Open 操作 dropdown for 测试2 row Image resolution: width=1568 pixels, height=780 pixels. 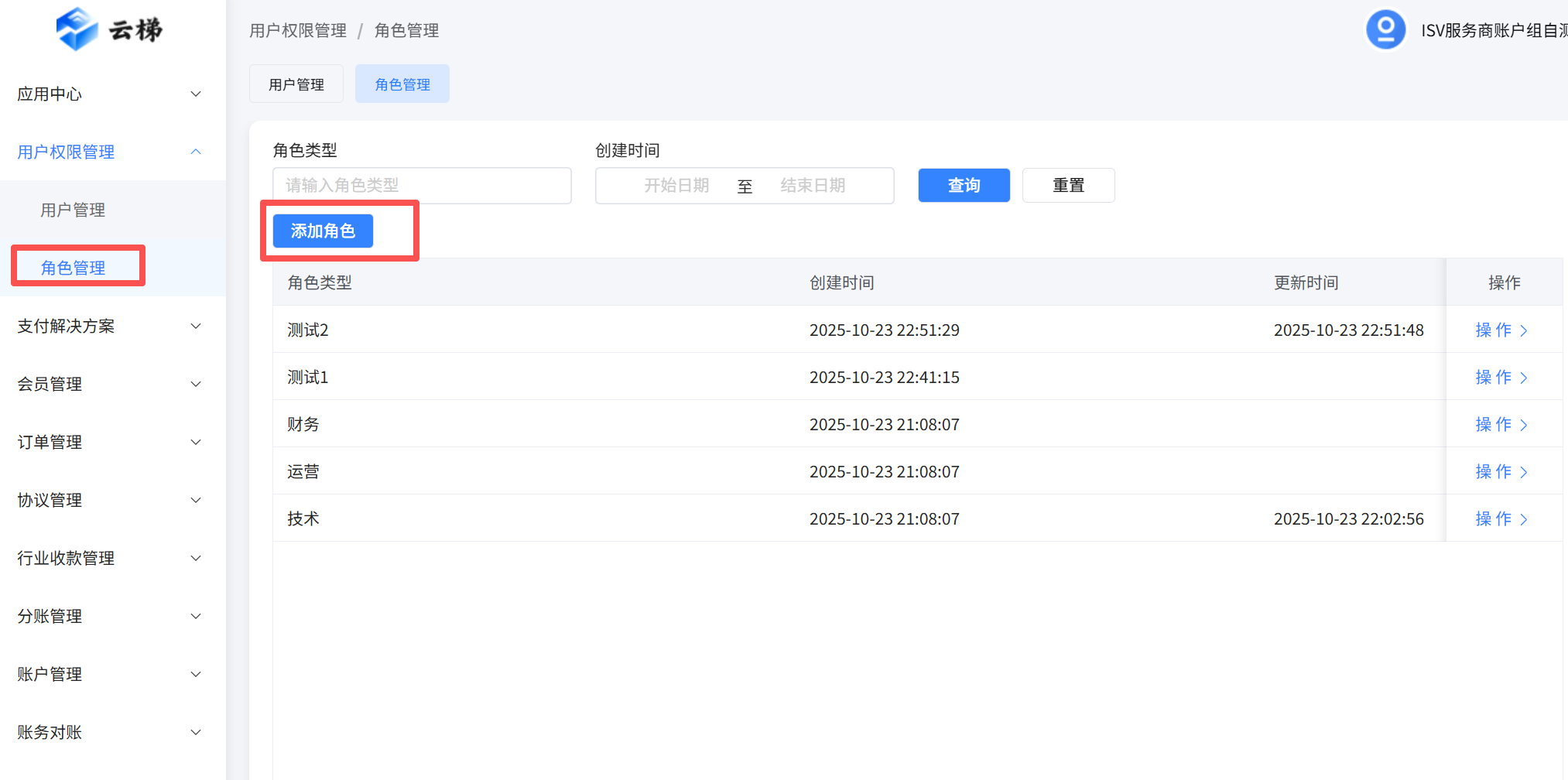[1501, 330]
